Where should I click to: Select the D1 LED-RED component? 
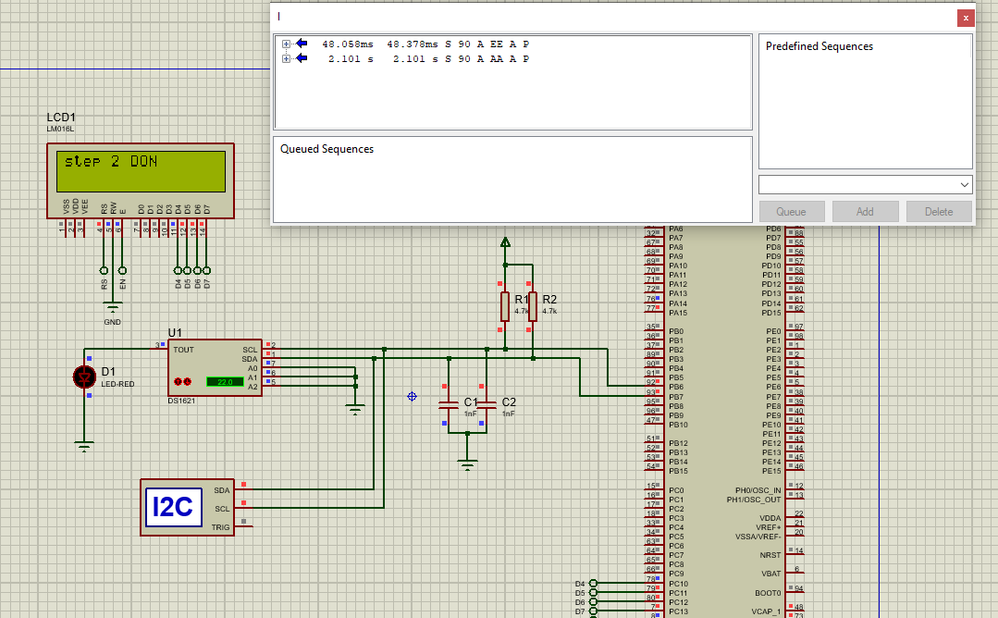click(84, 377)
